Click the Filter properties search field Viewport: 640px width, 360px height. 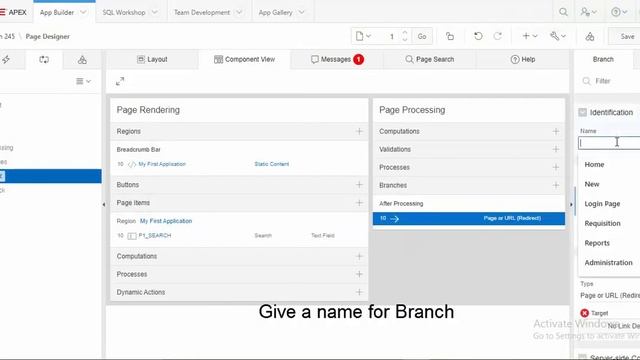pyautogui.click(x=611, y=81)
